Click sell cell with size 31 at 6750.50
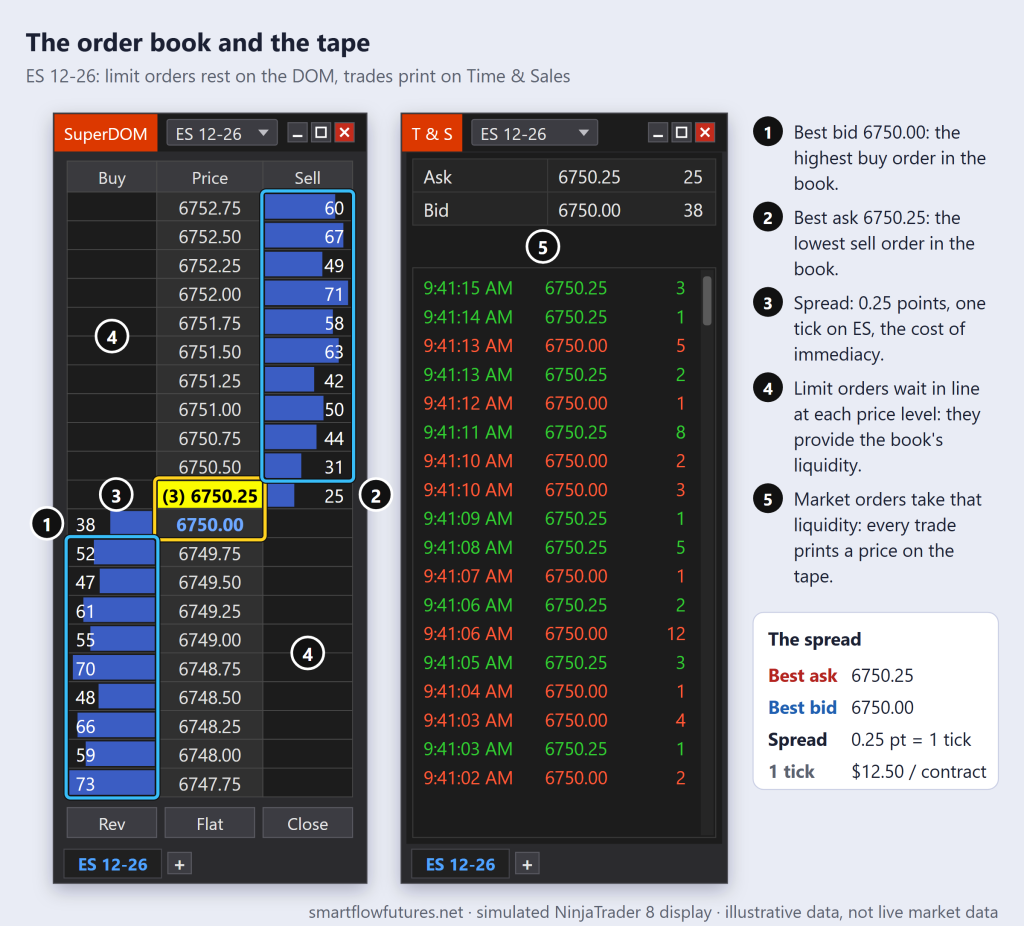Viewport: 1024px width, 926px height. coord(308,466)
